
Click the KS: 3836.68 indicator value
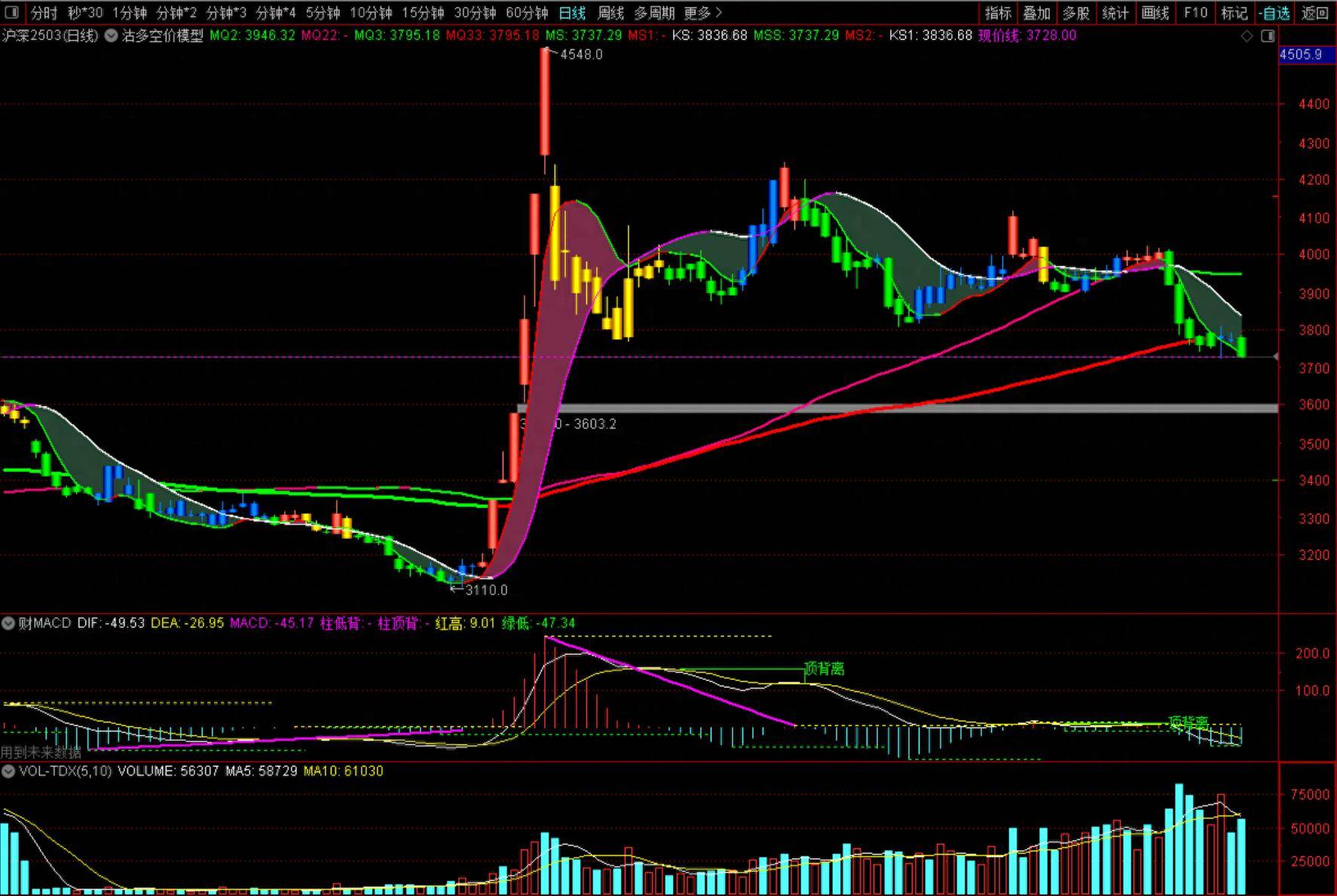710,35
